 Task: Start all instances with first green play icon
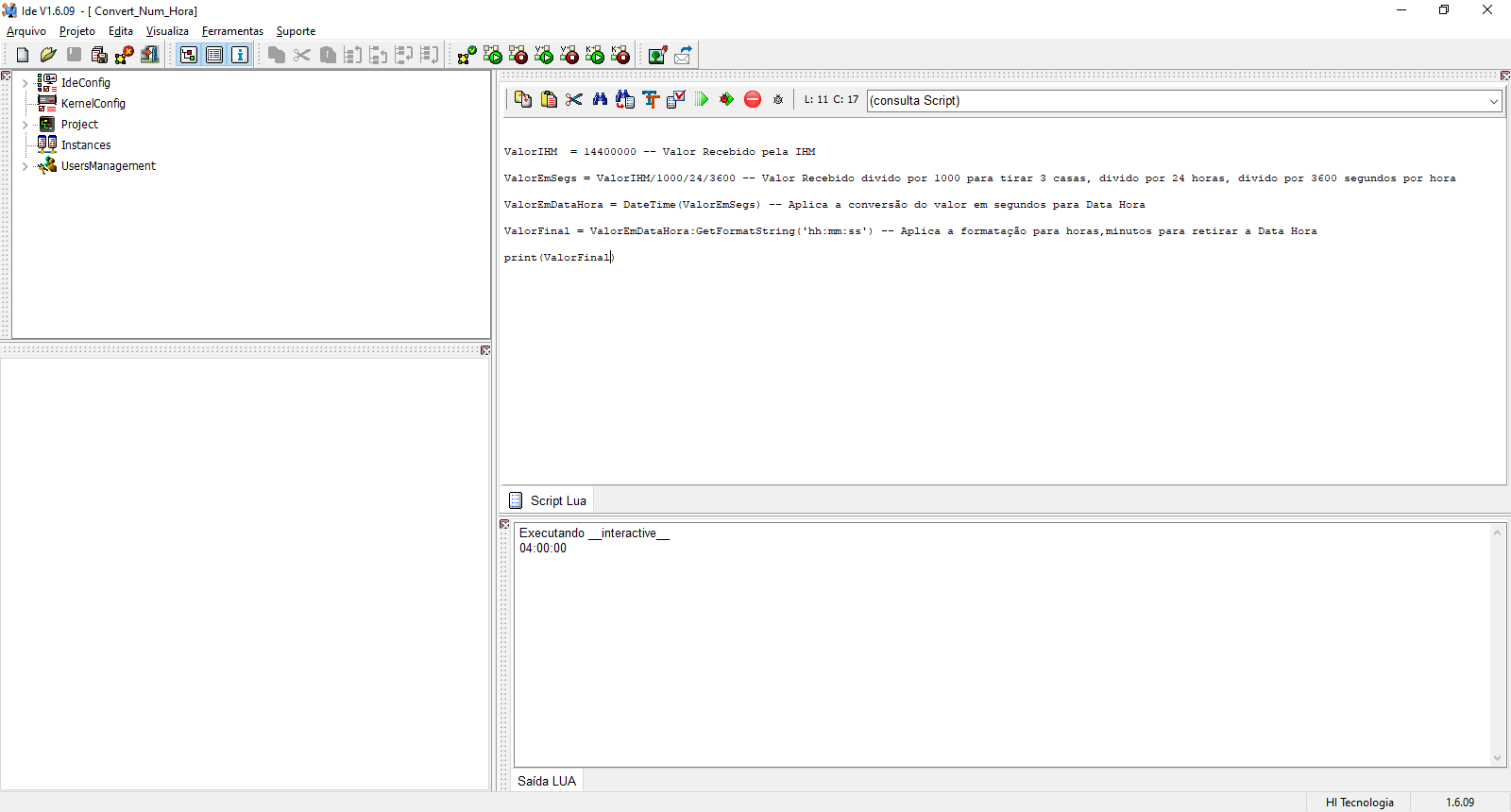pyautogui.click(x=492, y=55)
